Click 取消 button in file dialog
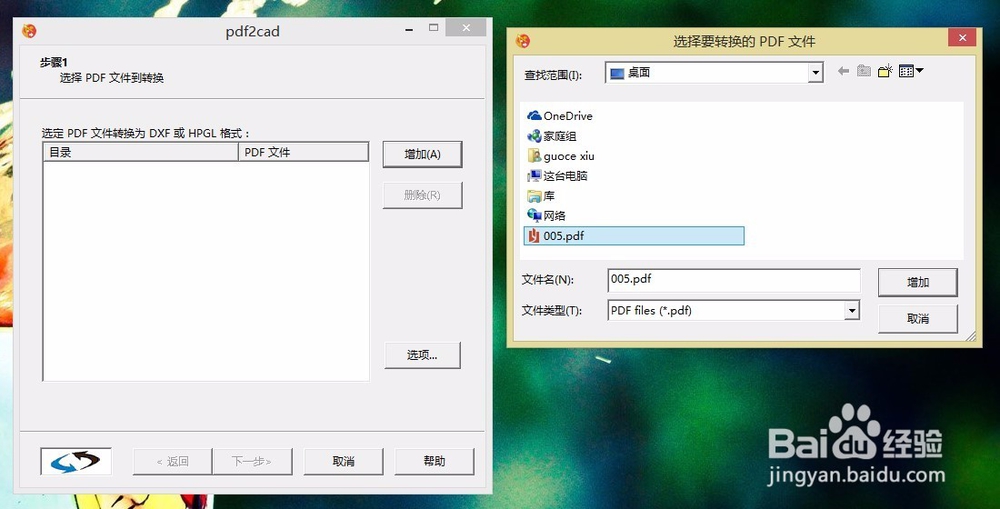1000x509 pixels. click(918, 318)
